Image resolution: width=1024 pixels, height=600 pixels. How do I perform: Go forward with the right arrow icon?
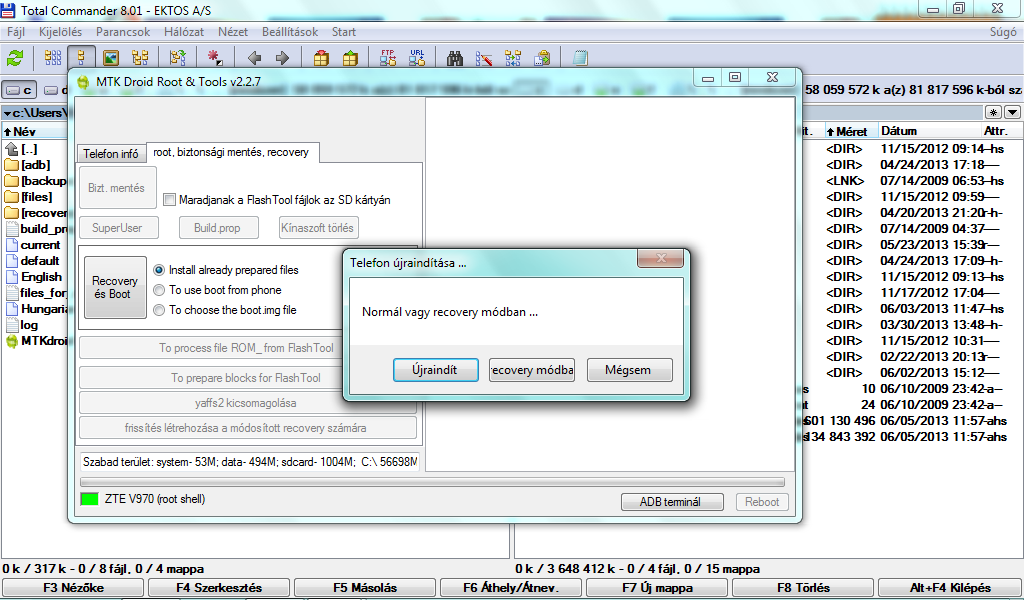click(282, 58)
